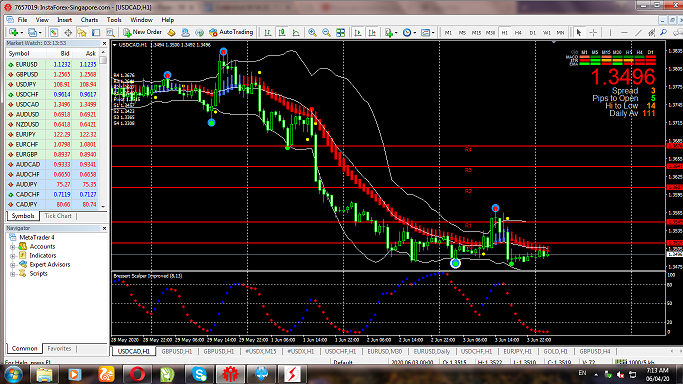Image resolution: width=683 pixels, height=384 pixels.
Task: Select the USDJPY row in Market Watch
Action: click(x=53, y=84)
